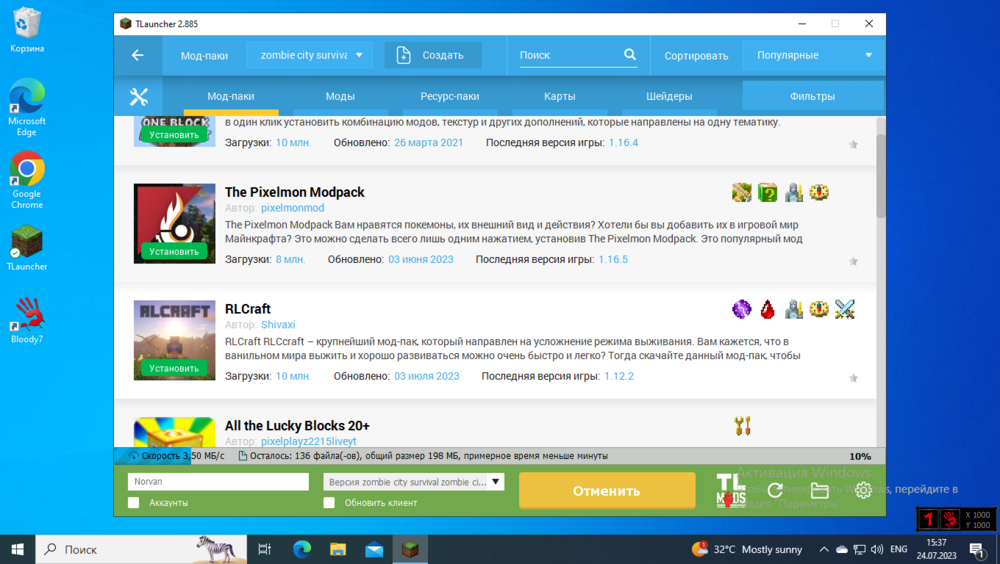Favorite the One Block modpack star
The width and height of the screenshot is (1000, 564).
point(853,145)
